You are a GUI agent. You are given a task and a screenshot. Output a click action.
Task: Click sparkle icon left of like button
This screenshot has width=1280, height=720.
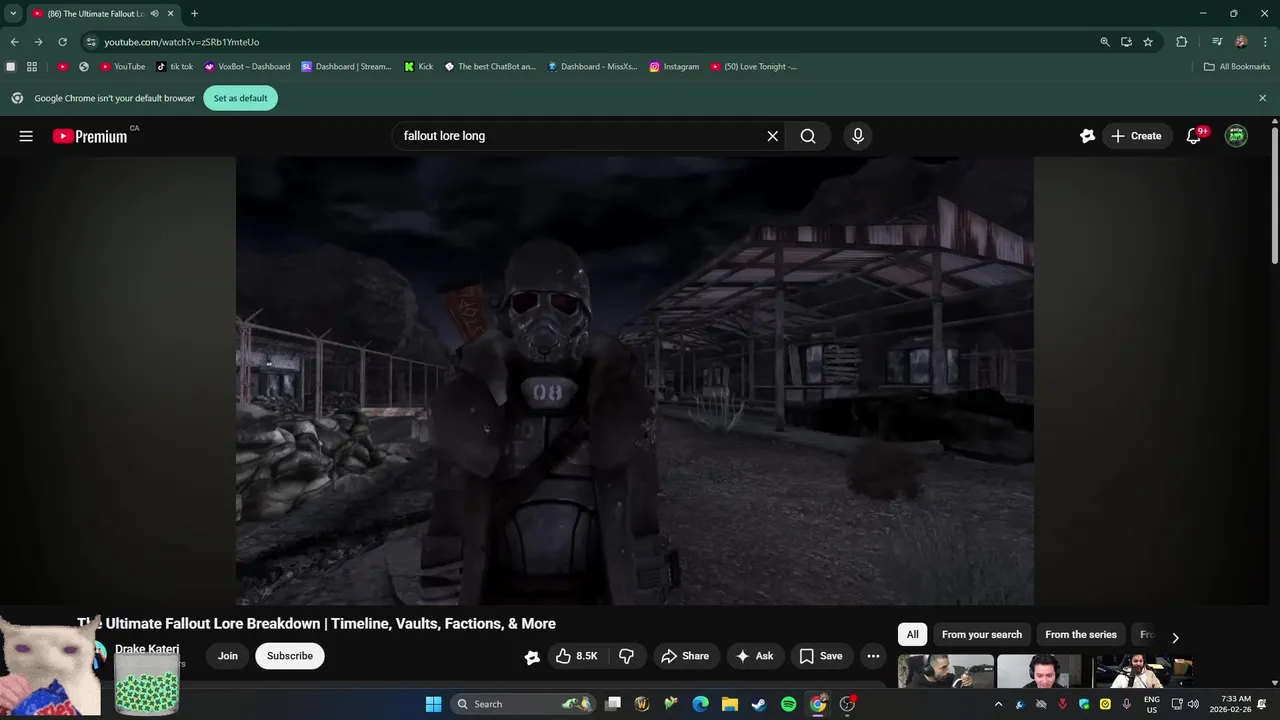(532, 657)
